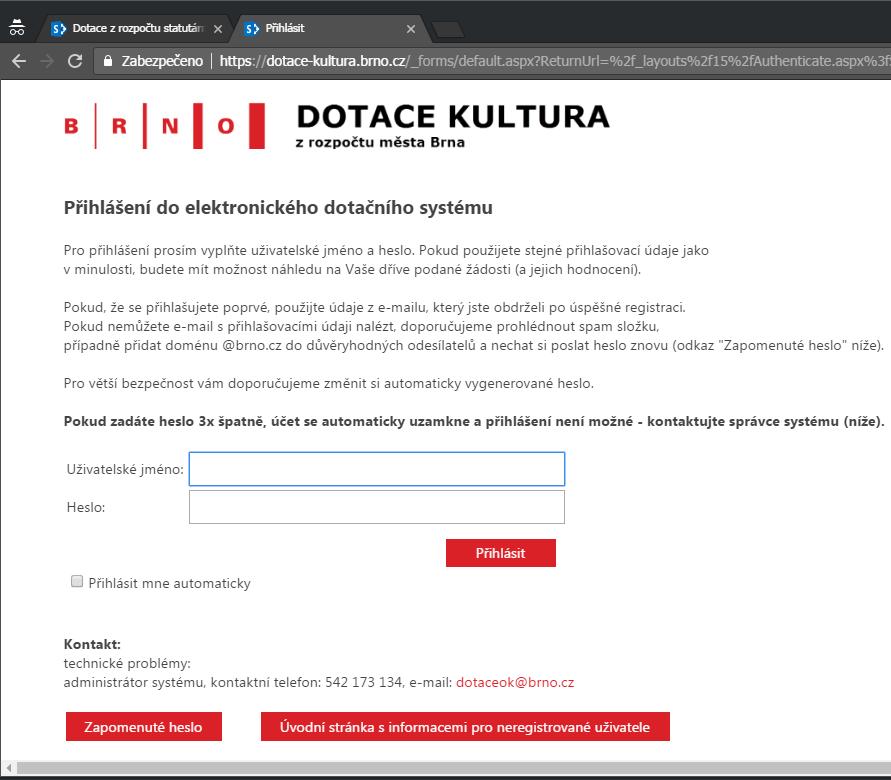Click the SharePoint favicon on Přihlásit tab

point(252,28)
